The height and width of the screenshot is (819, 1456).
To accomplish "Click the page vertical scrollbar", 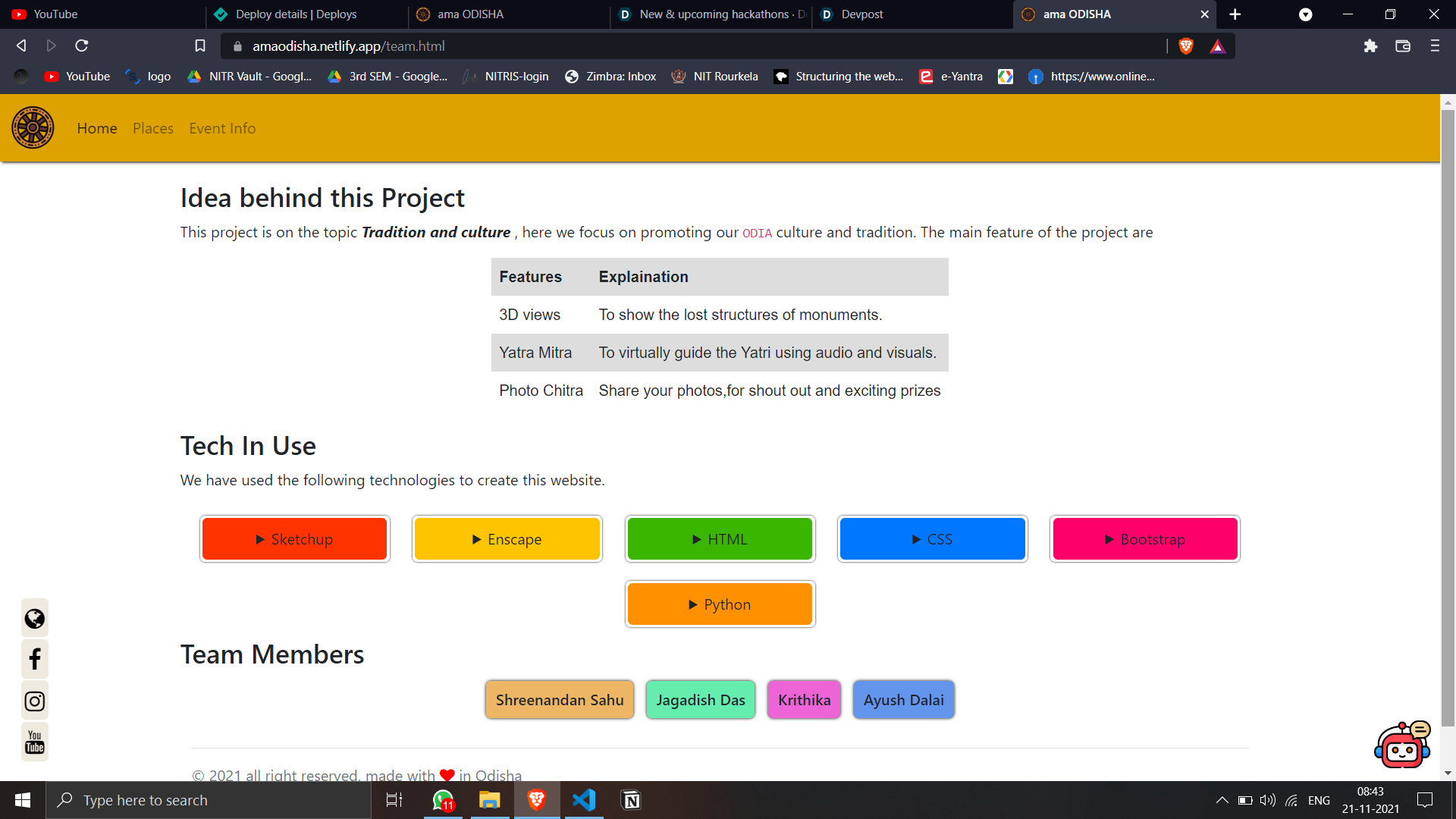I will click(1448, 417).
